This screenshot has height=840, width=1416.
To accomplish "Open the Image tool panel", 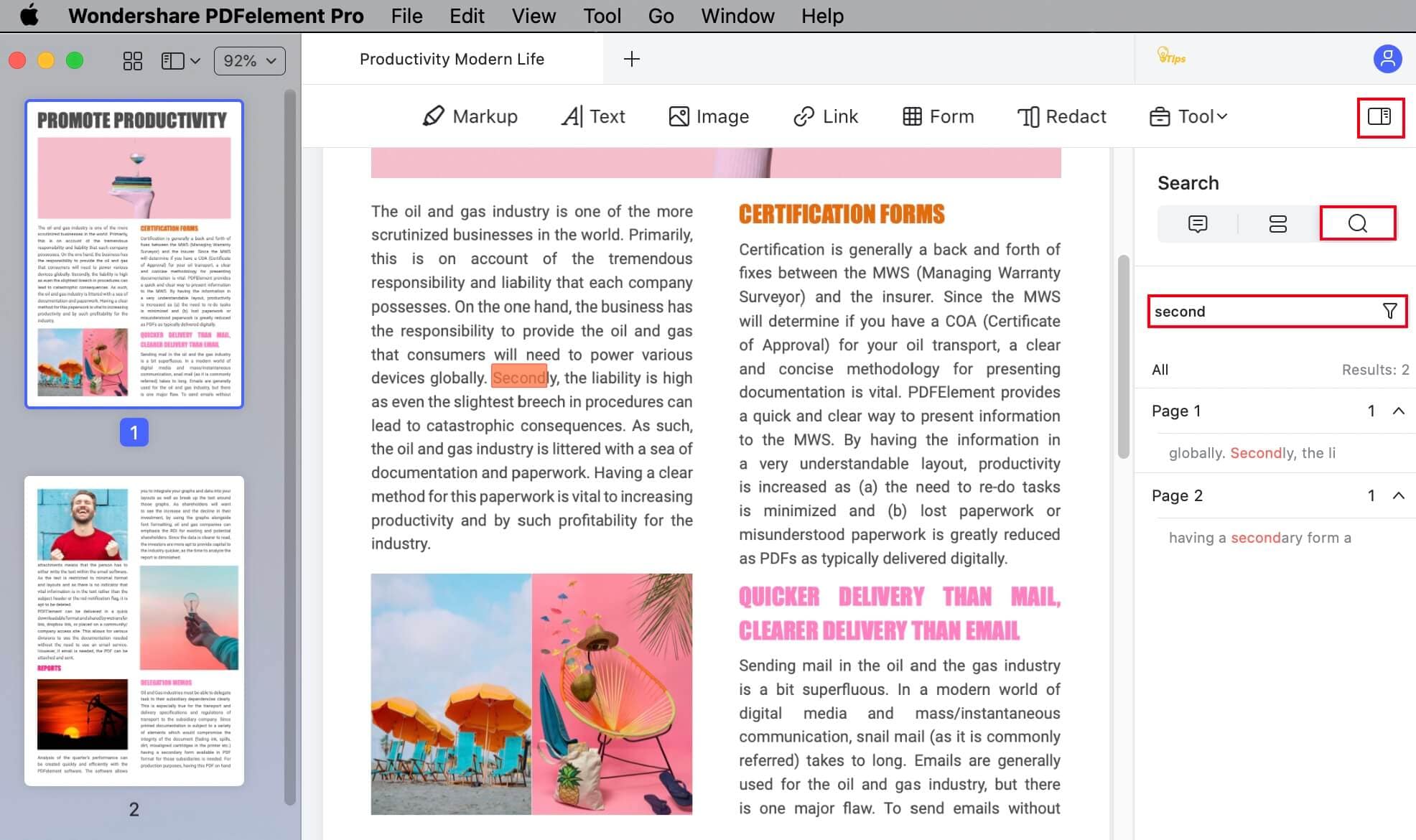I will click(709, 115).
